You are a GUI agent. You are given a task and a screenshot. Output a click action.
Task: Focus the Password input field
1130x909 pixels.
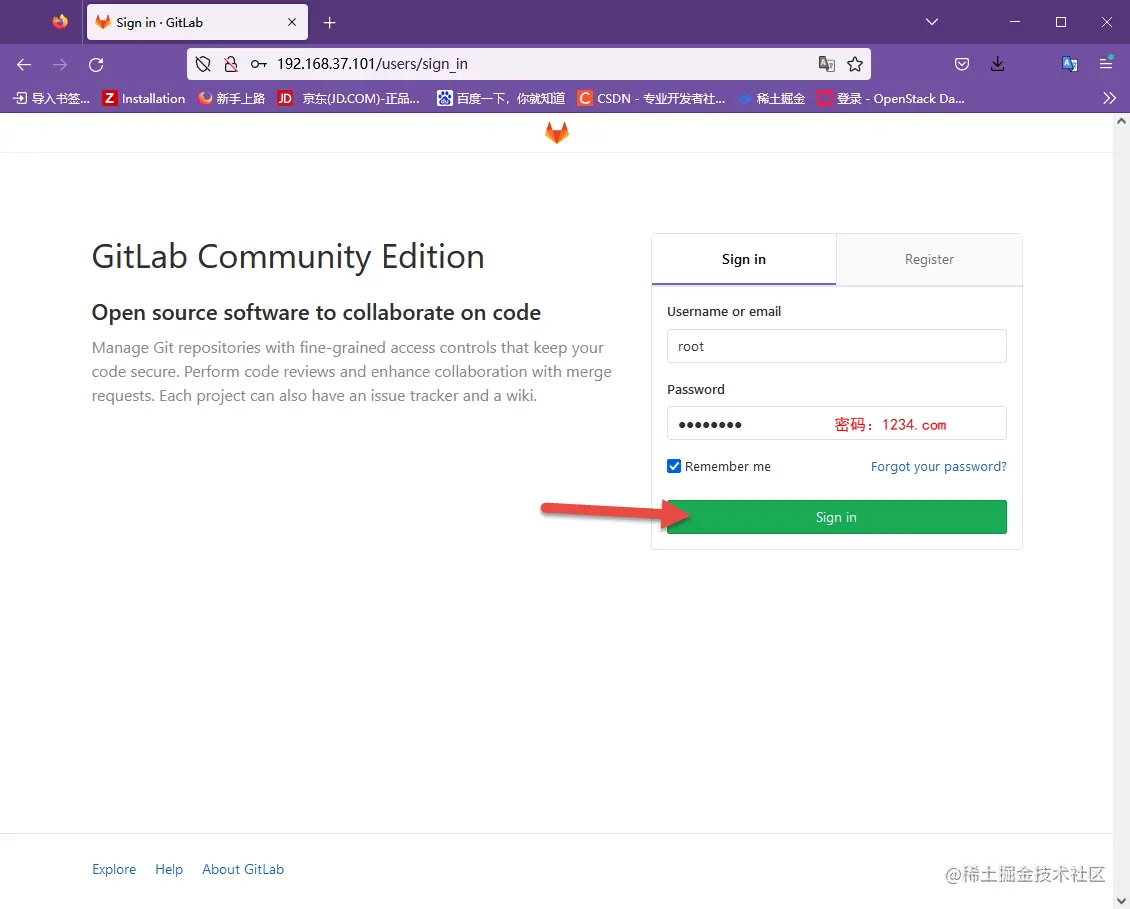836,423
